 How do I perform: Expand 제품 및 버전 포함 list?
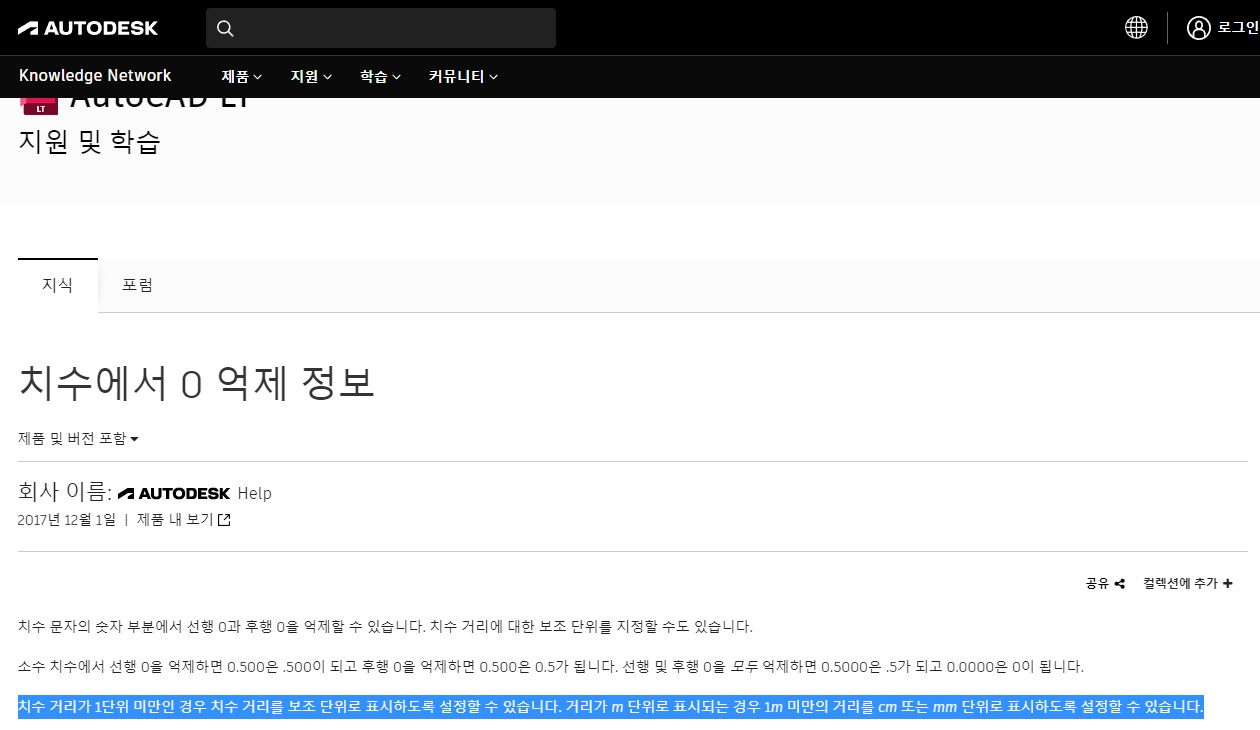tap(78, 438)
